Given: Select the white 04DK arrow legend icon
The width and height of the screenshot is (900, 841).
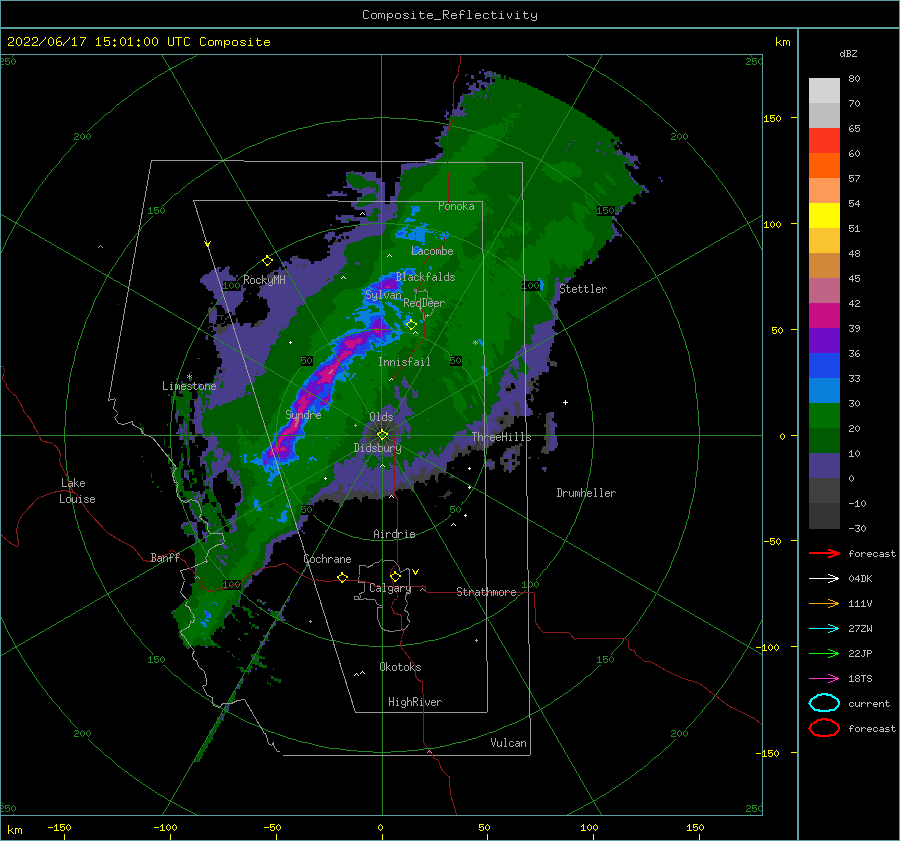Looking at the screenshot, I should coord(824,578).
